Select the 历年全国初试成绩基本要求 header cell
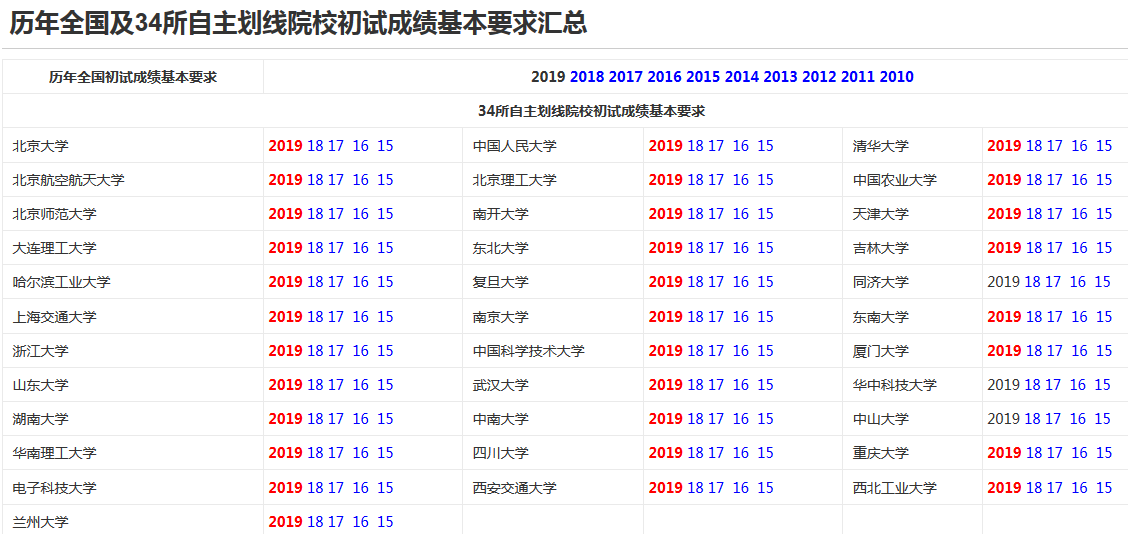Viewport: 1128px width, 534px height. 133,77
